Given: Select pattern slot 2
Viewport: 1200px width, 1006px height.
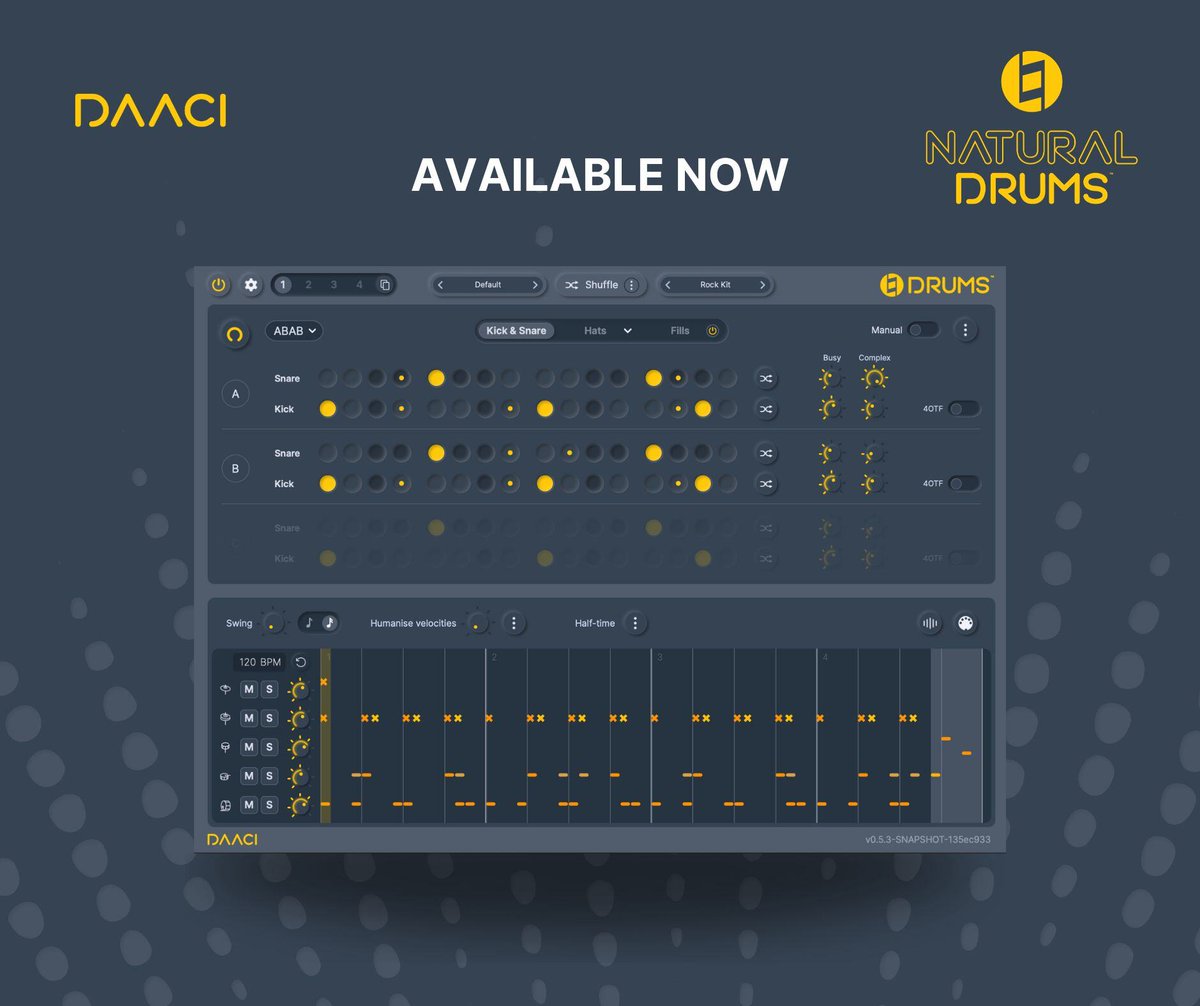Looking at the screenshot, I should tap(308, 285).
